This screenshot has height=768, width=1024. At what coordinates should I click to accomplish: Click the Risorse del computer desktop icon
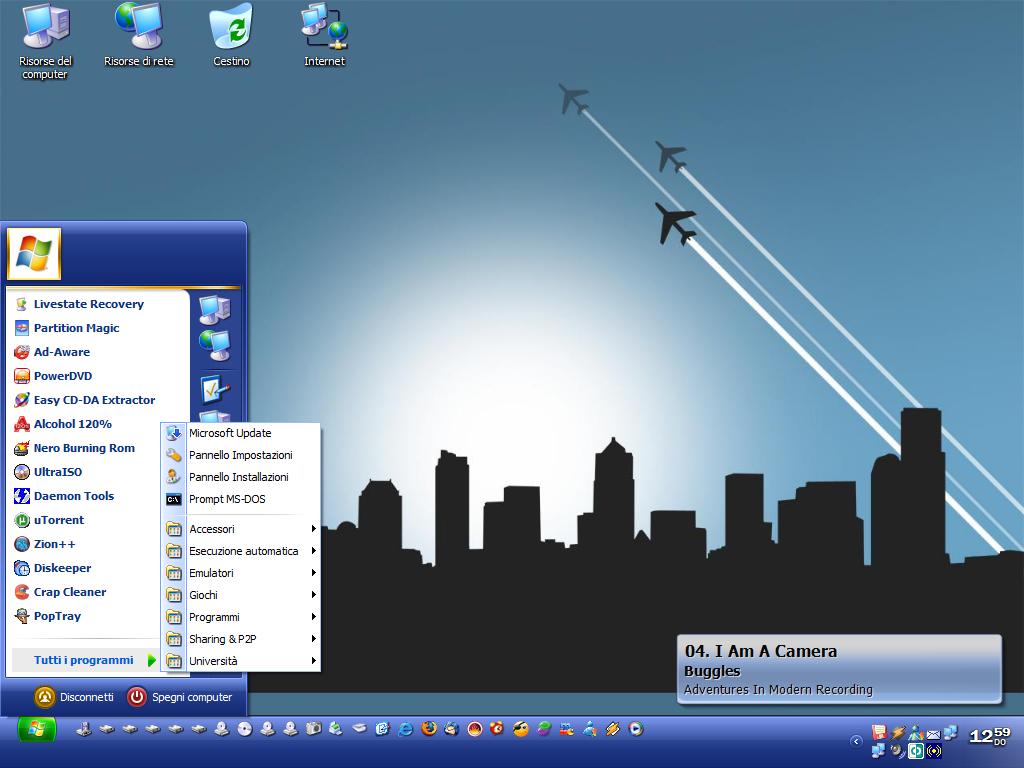[x=45, y=40]
